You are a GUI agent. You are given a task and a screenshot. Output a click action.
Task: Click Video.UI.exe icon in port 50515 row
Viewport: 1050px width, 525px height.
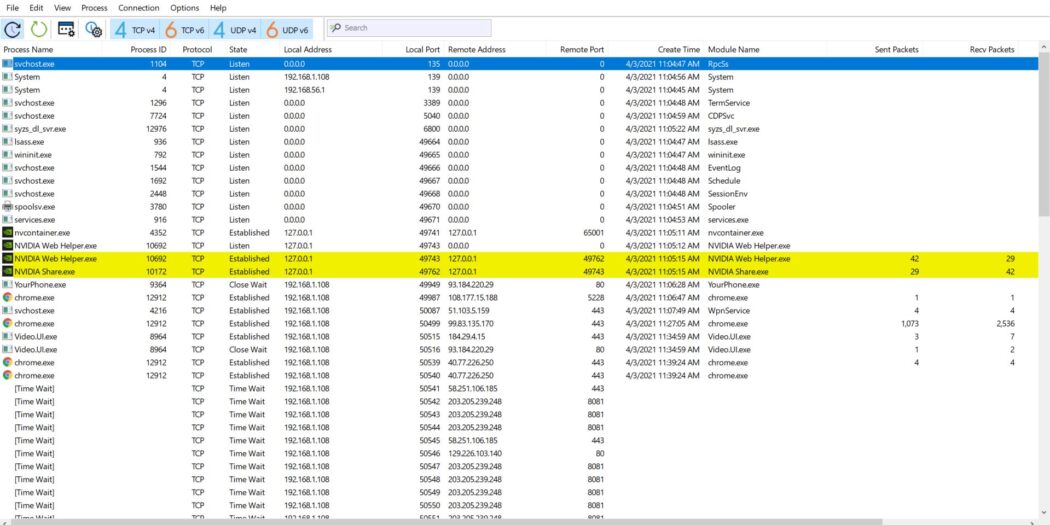(7, 337)
